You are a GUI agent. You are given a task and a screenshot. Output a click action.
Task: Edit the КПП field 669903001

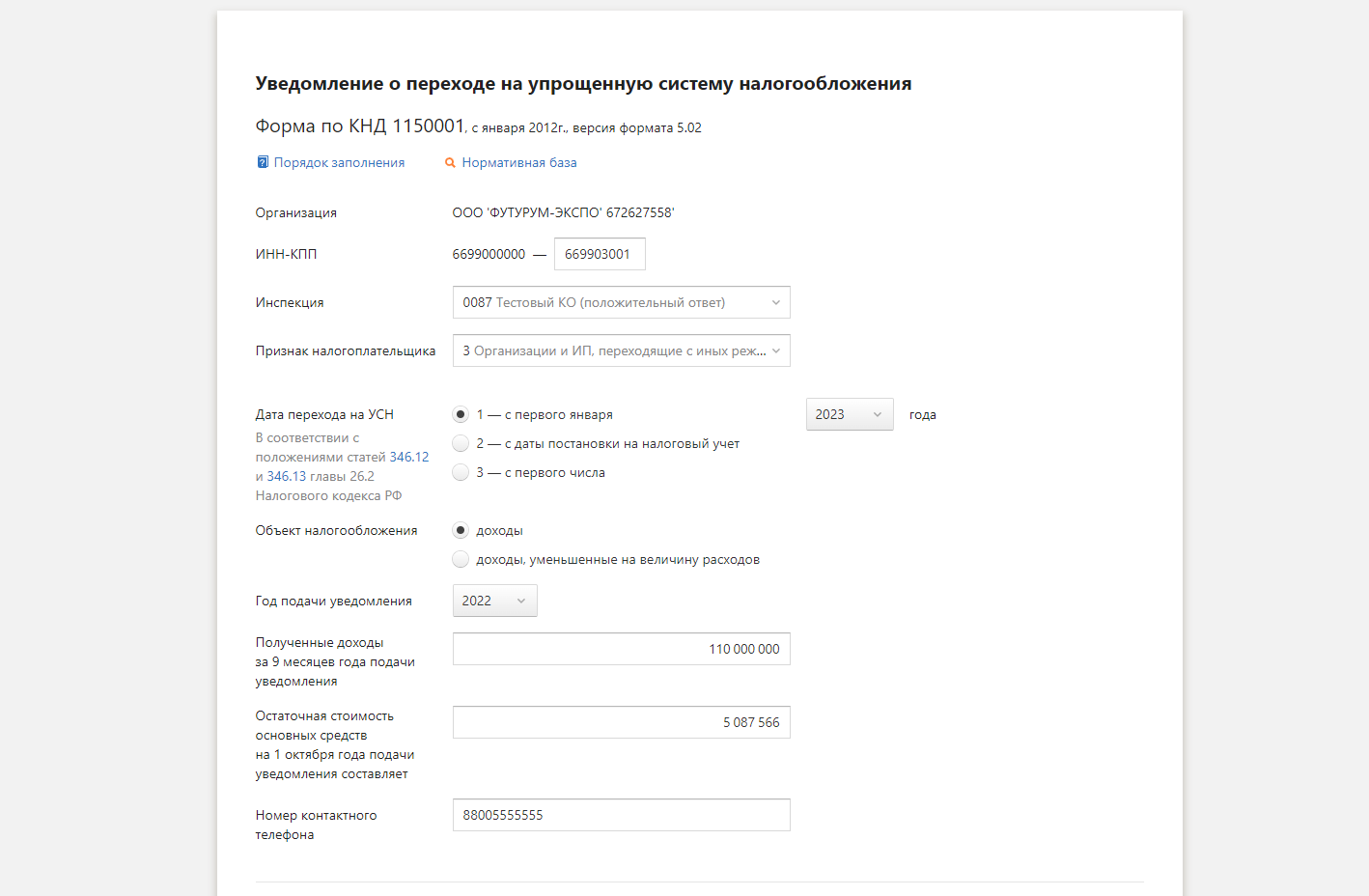click(x=600, y=254)
